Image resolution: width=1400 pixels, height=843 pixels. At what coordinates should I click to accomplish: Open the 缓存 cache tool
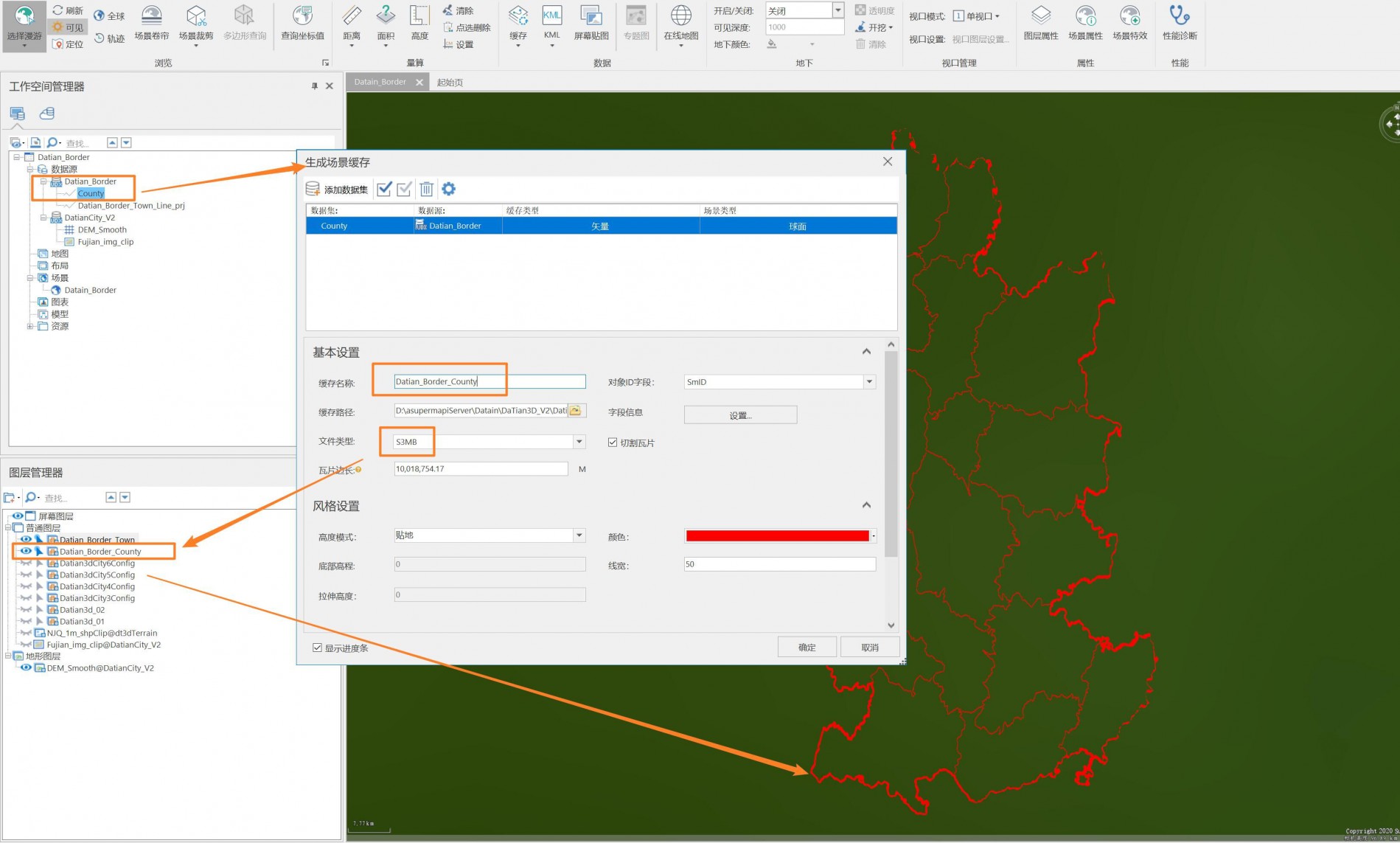click(x=518, y=26)
